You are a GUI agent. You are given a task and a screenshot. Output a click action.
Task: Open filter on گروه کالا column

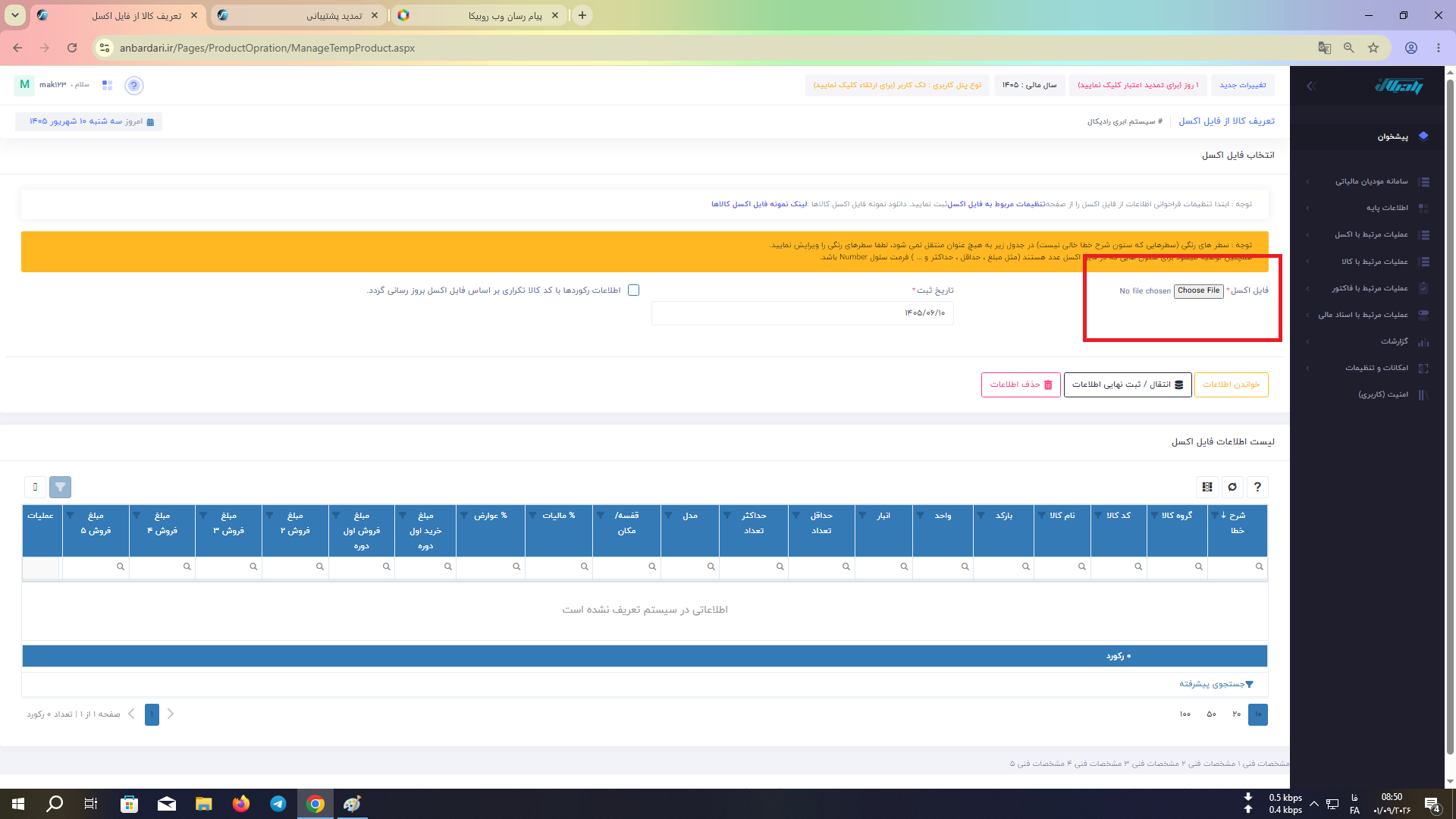pos(1153,516)
